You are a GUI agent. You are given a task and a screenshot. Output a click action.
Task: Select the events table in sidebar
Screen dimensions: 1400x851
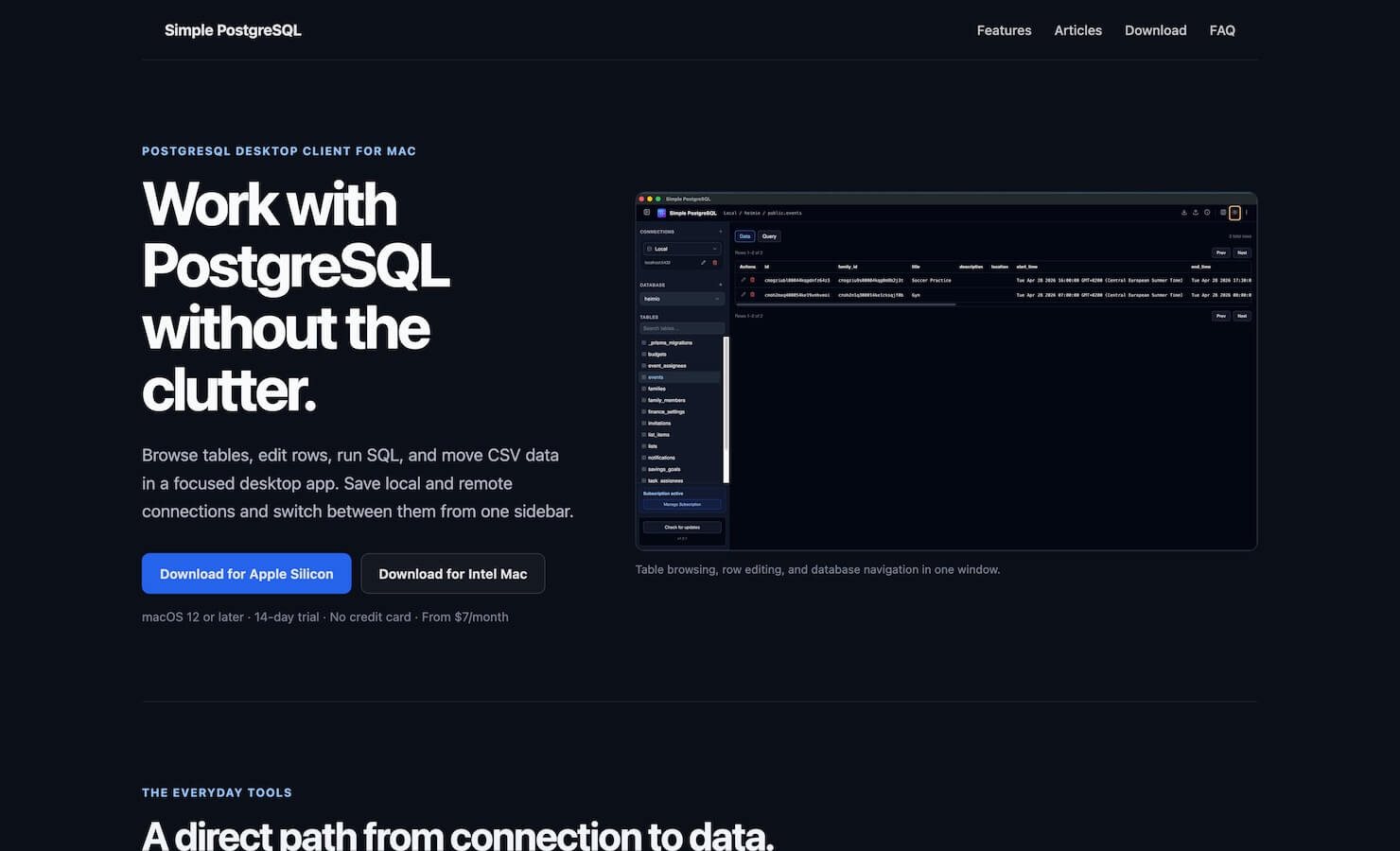point(680,377)
